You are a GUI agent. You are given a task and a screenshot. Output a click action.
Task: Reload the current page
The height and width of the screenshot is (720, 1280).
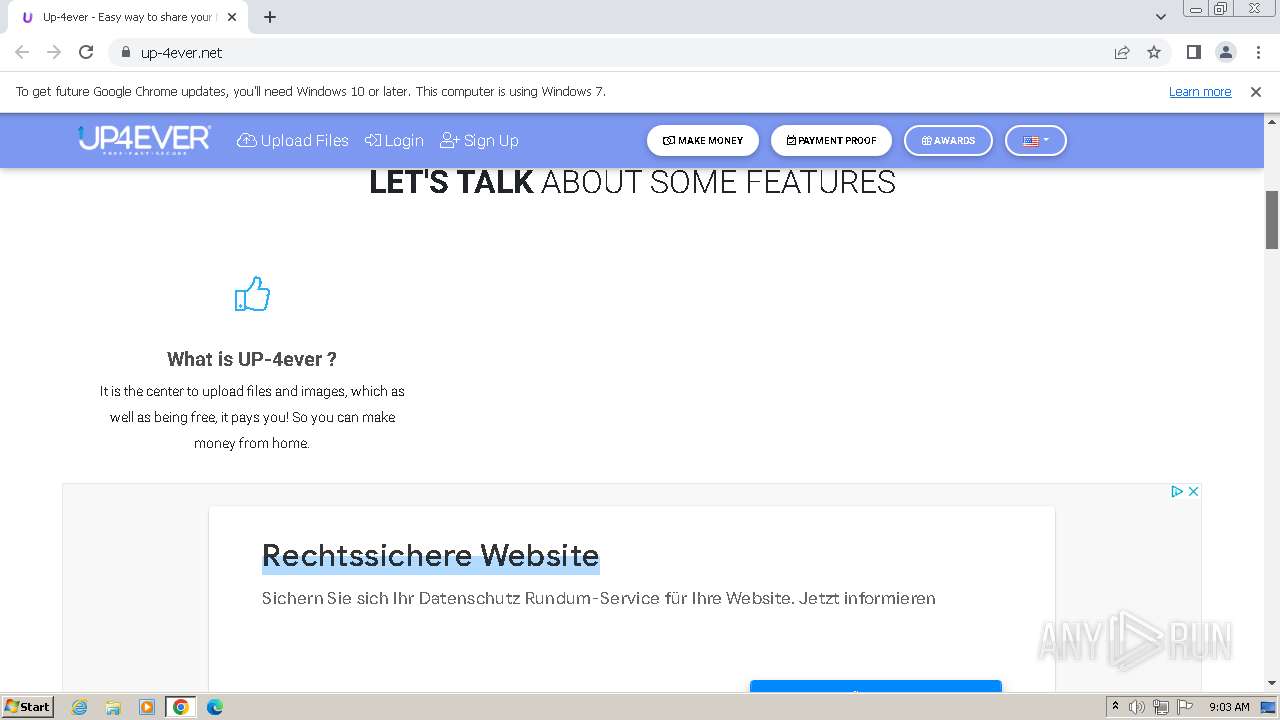point(86,52)
